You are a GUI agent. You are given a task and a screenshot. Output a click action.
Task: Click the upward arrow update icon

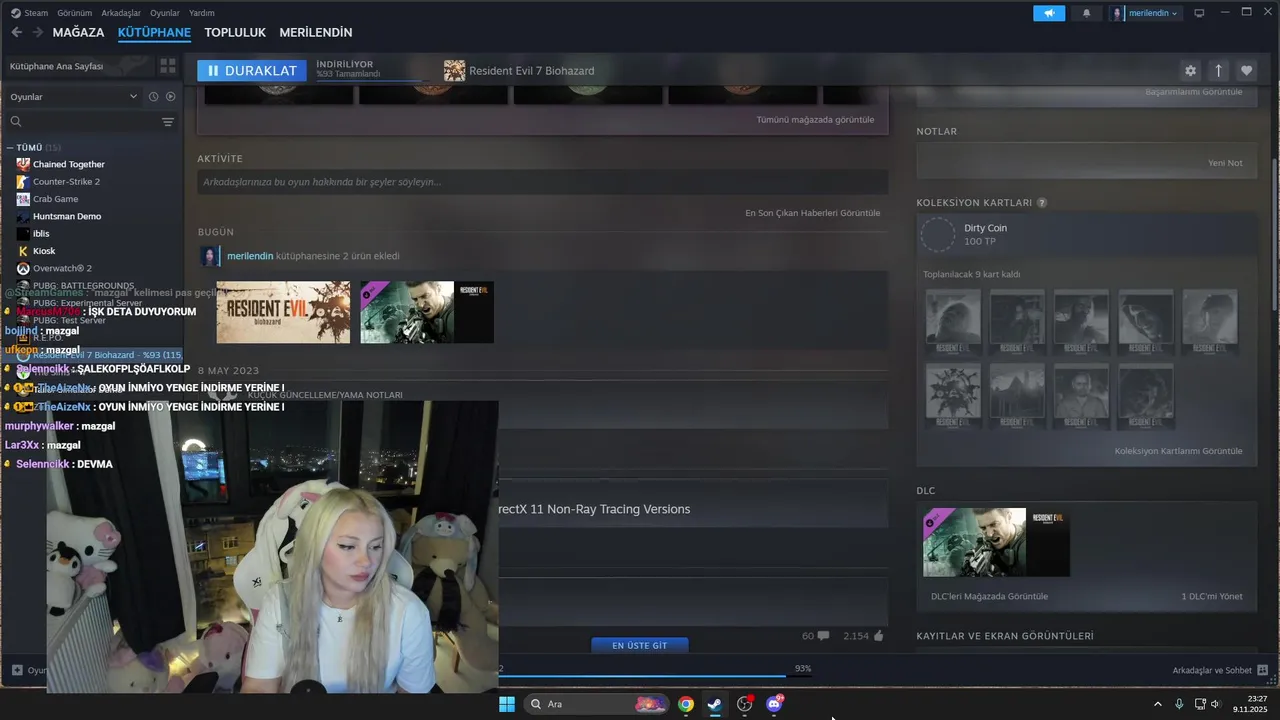point(1218,71)
